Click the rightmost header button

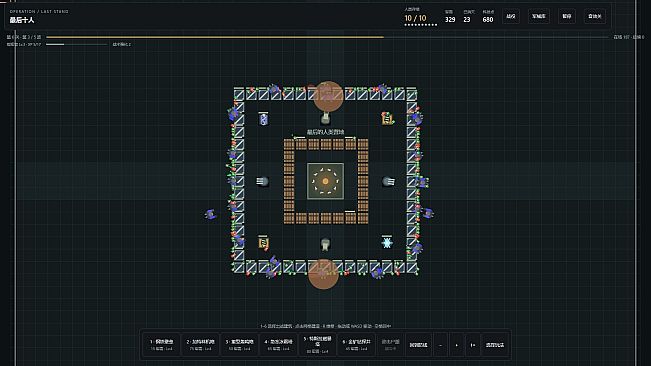tap(595, 17)
